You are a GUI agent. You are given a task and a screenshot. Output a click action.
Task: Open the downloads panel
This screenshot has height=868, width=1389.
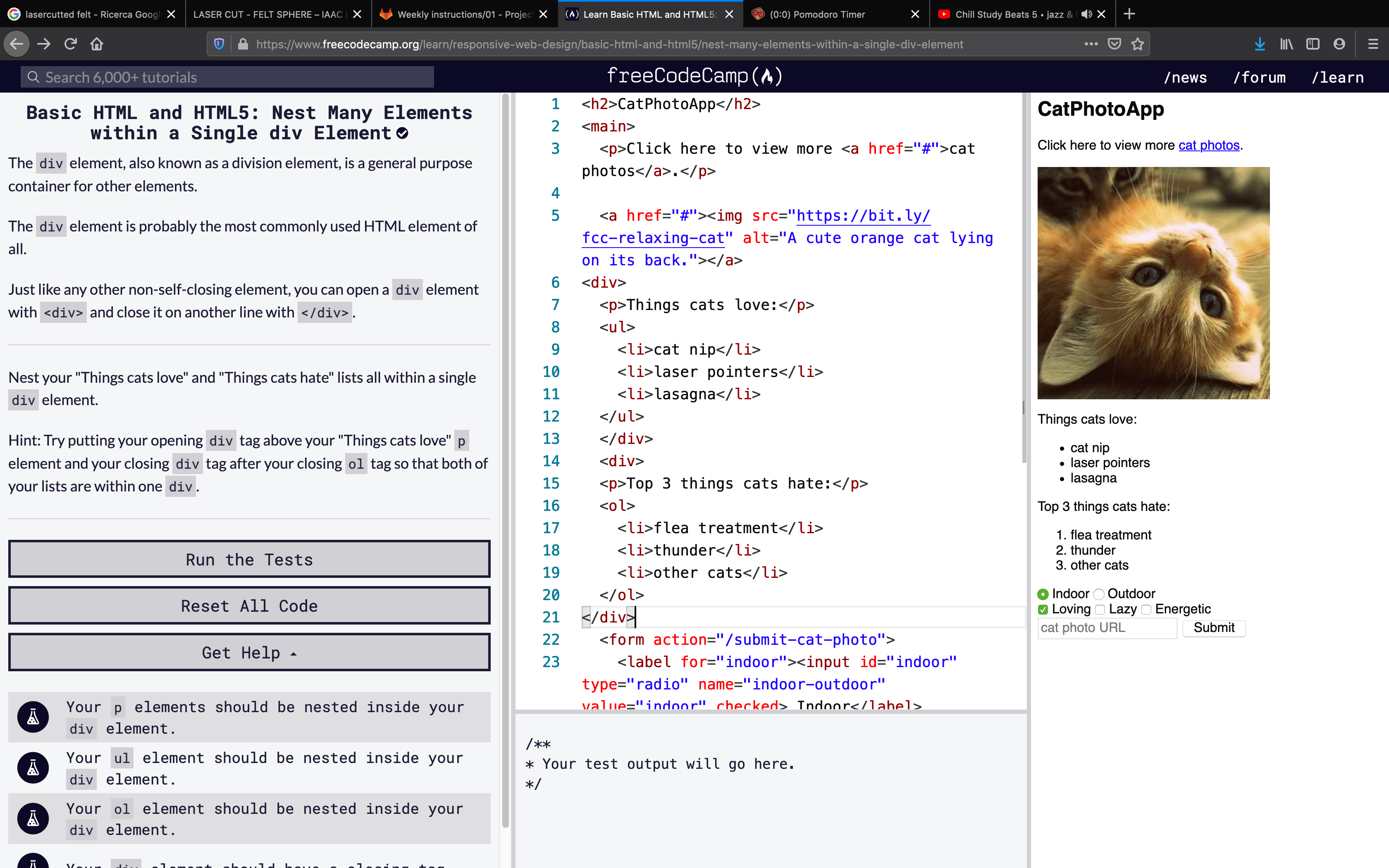tap(1260, 44)
